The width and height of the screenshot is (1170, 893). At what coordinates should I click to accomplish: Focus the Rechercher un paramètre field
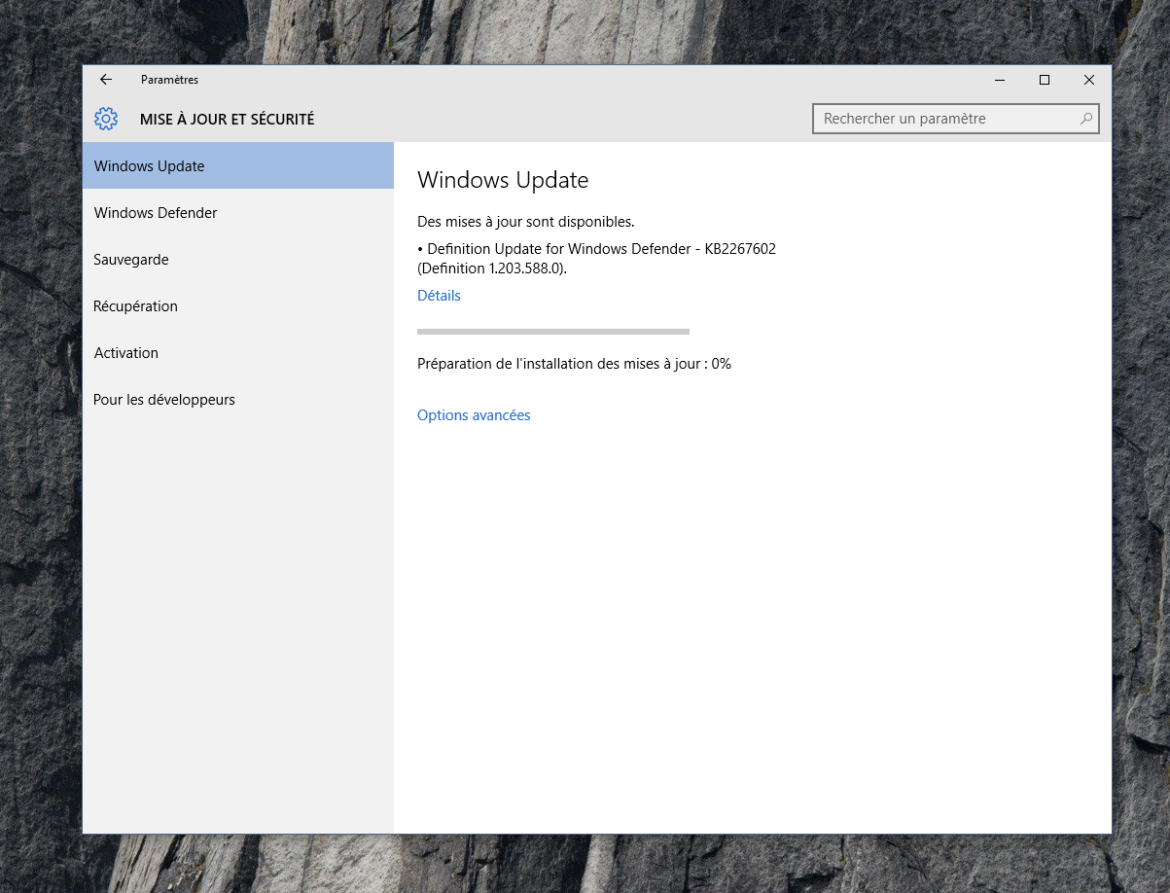click(x=945, y=119)
